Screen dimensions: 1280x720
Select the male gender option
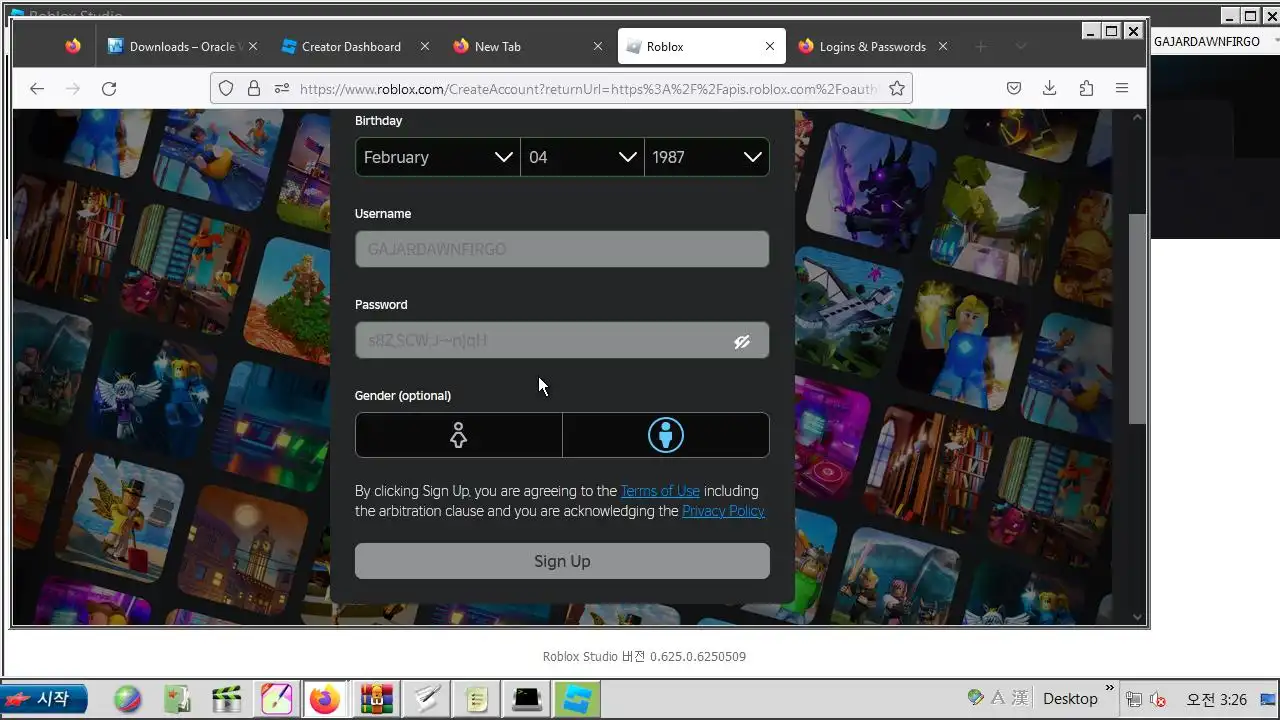point(666,435)
